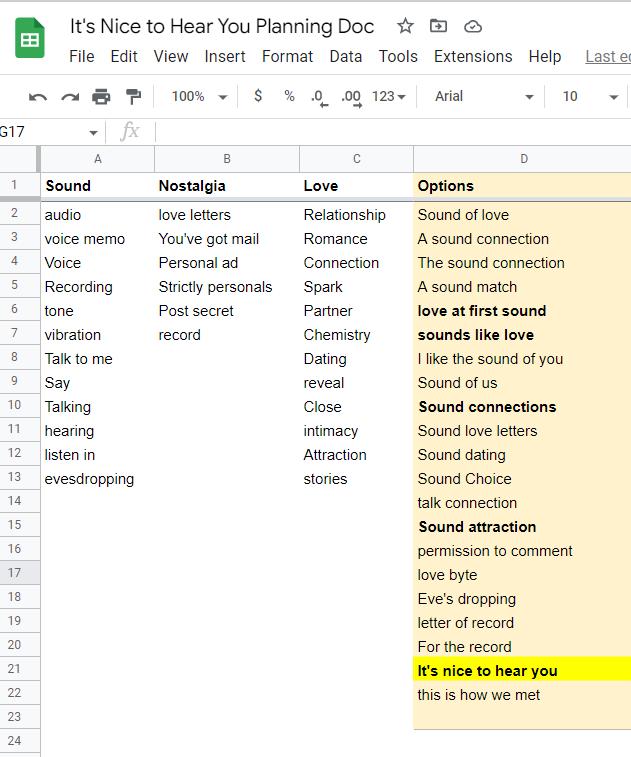Open the Arial font dropdown
The width and height of the screenshot is (631, 757).
[484, 97]
